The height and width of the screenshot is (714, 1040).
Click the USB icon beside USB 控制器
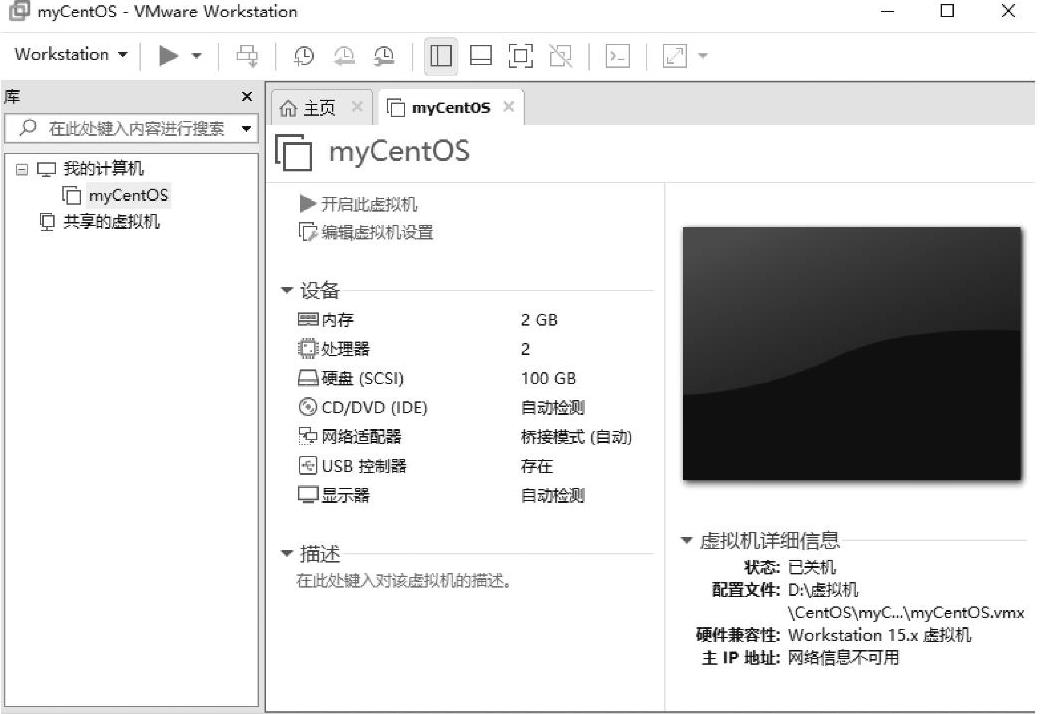tap(308, 466)
